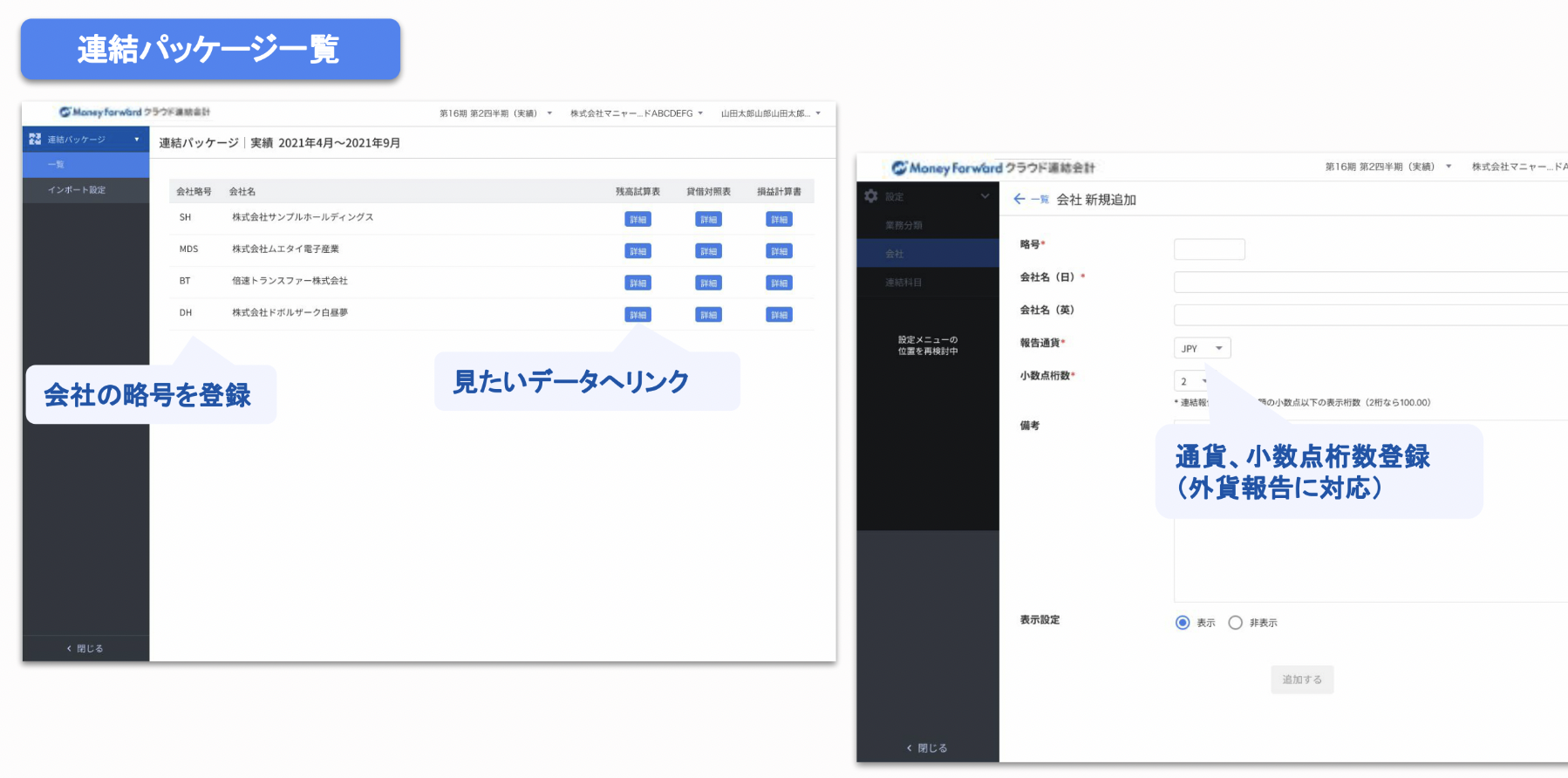Open the 株式会社マニャー company dropdown in left window
The image size is (1568, 778).
click(x=637, y=113)
